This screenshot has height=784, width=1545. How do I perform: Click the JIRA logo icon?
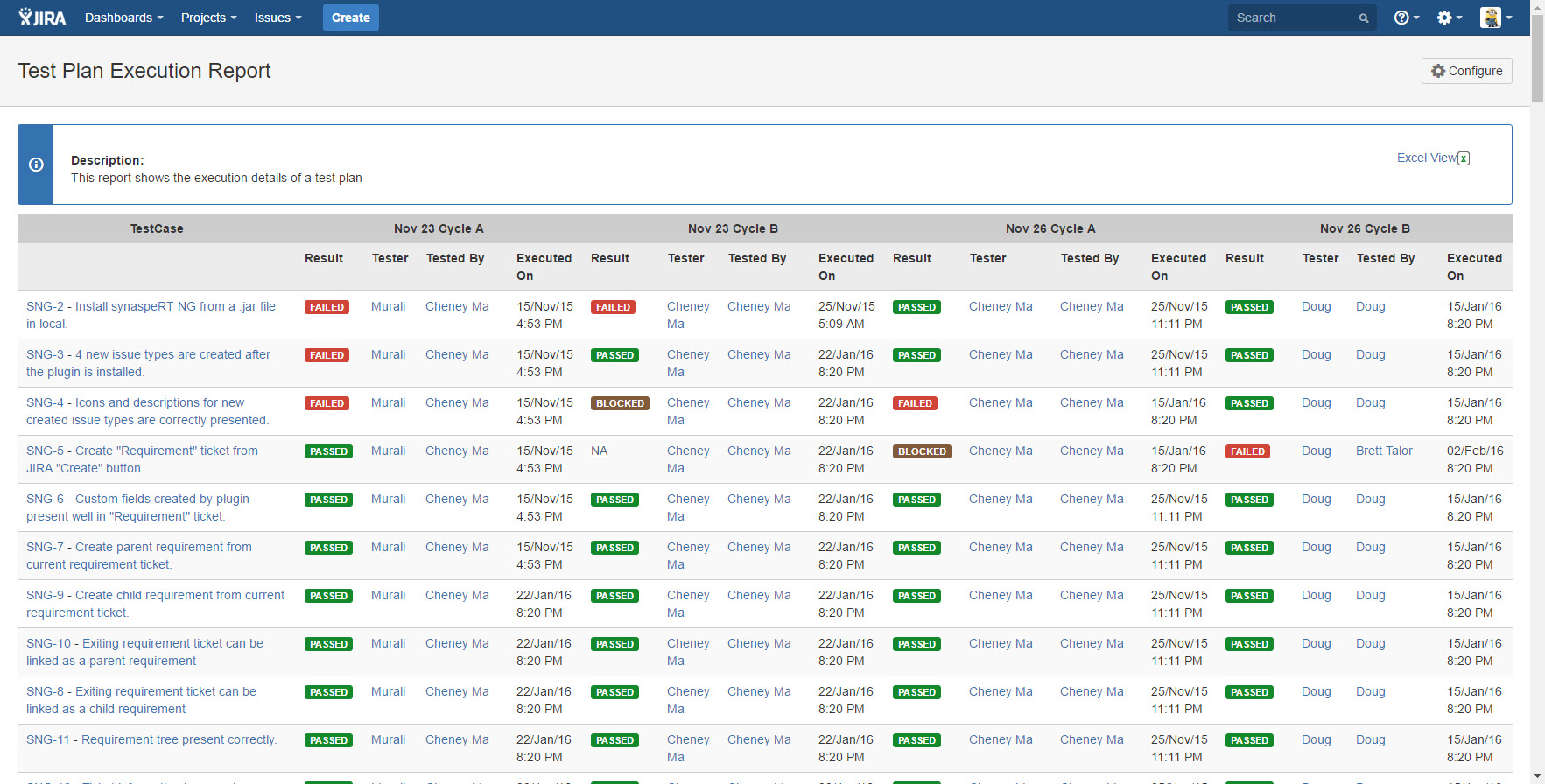(42, 17)
